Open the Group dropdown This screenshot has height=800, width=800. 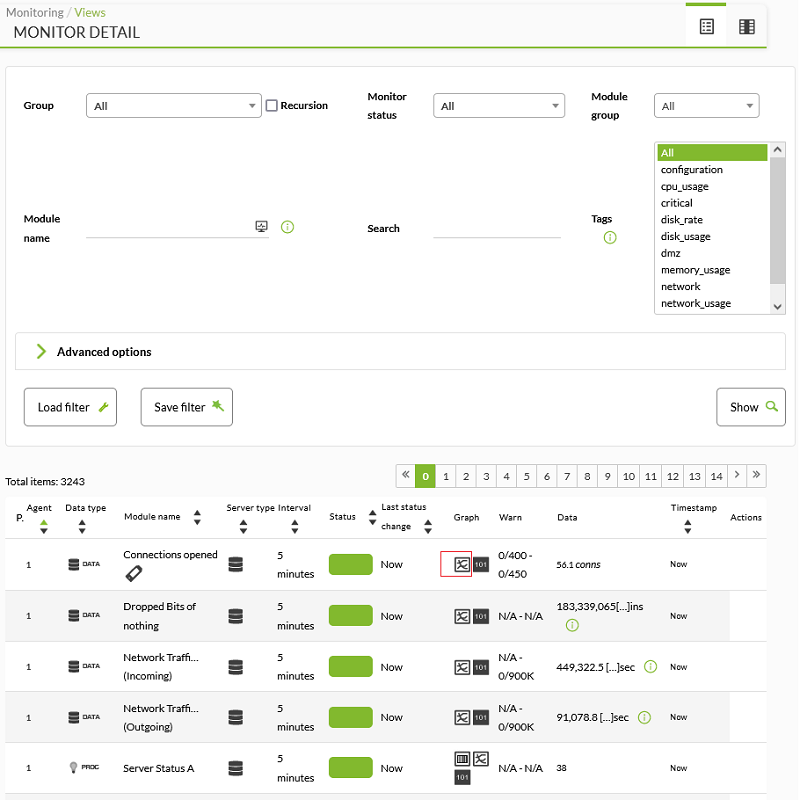point(173,106)
